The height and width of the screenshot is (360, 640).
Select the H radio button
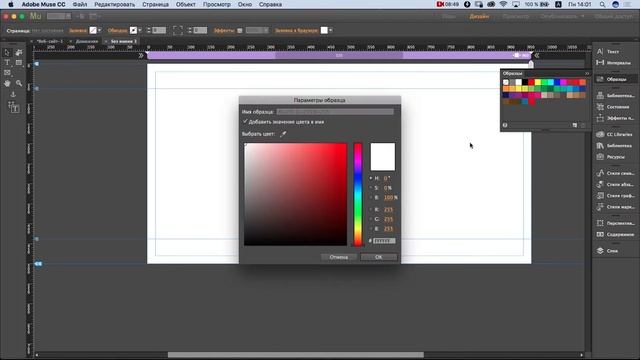(x=371, y=178)
